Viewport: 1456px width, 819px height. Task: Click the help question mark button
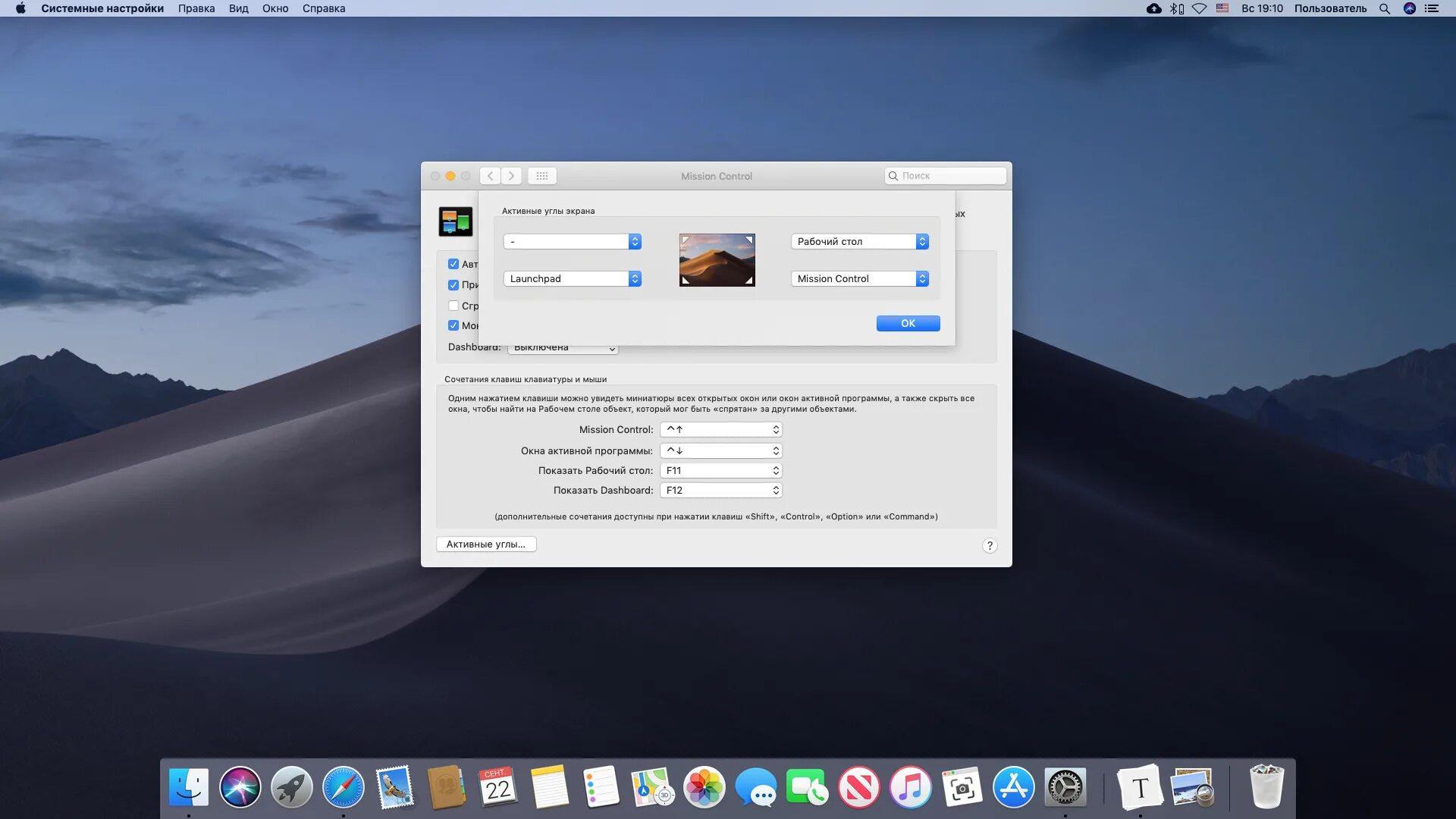[989, 545]
